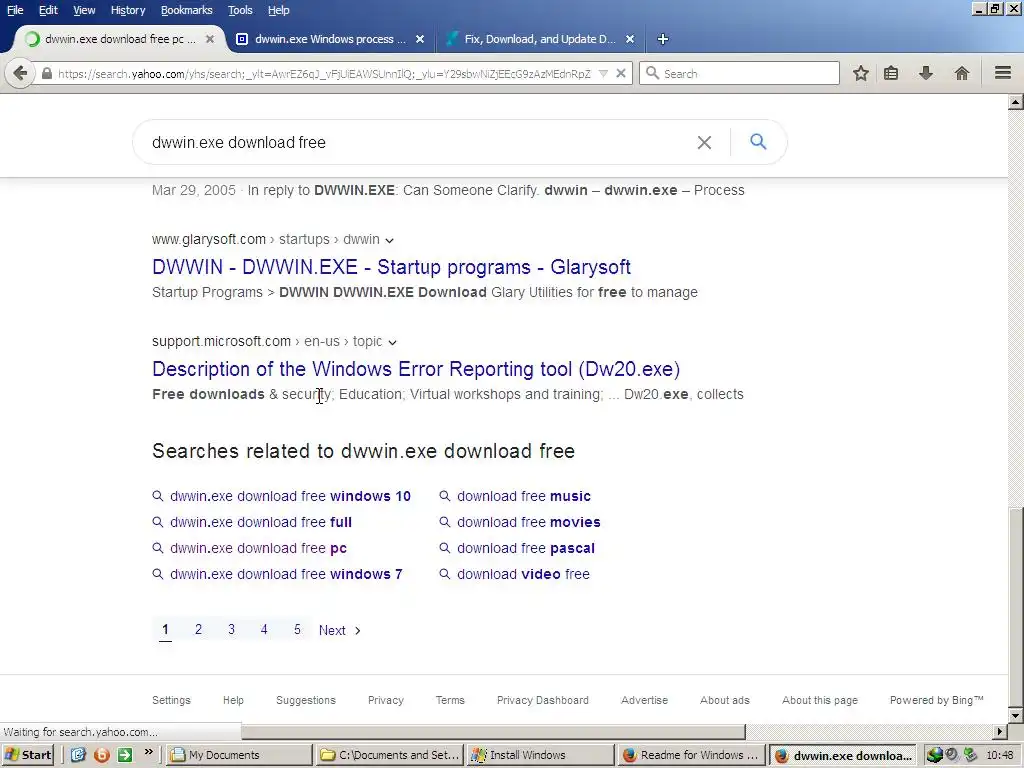
Task: Click the URL address bar
Action: pyautogui.click(x=323, y=74)
